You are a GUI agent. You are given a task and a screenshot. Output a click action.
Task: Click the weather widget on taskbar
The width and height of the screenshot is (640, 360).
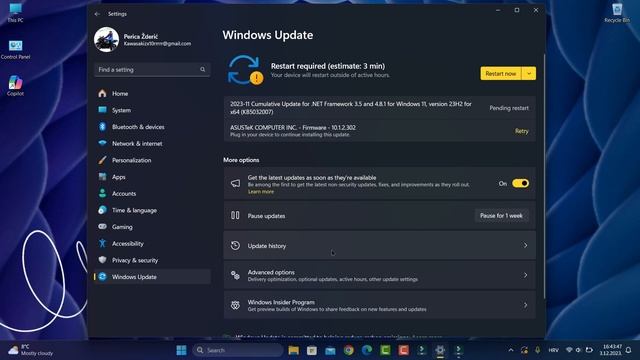tap(31, 350)
